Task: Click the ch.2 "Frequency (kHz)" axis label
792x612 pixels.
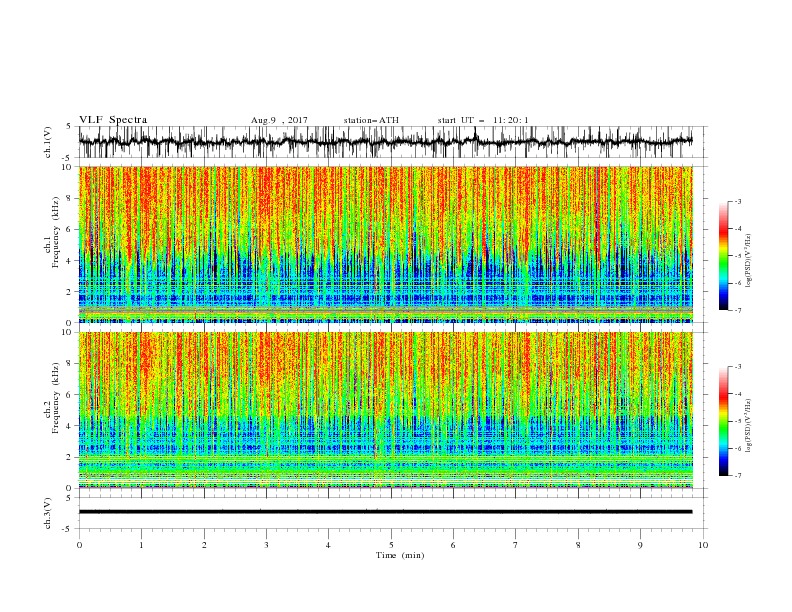Action: pos(56,397)
